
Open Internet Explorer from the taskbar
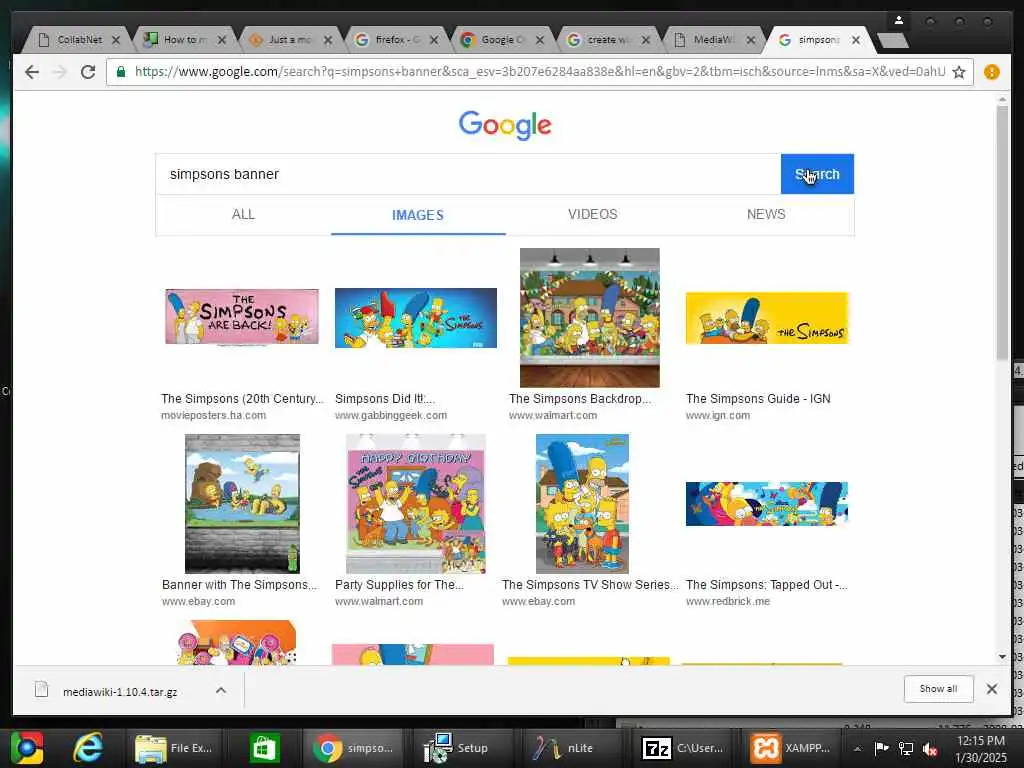(88, 748)
